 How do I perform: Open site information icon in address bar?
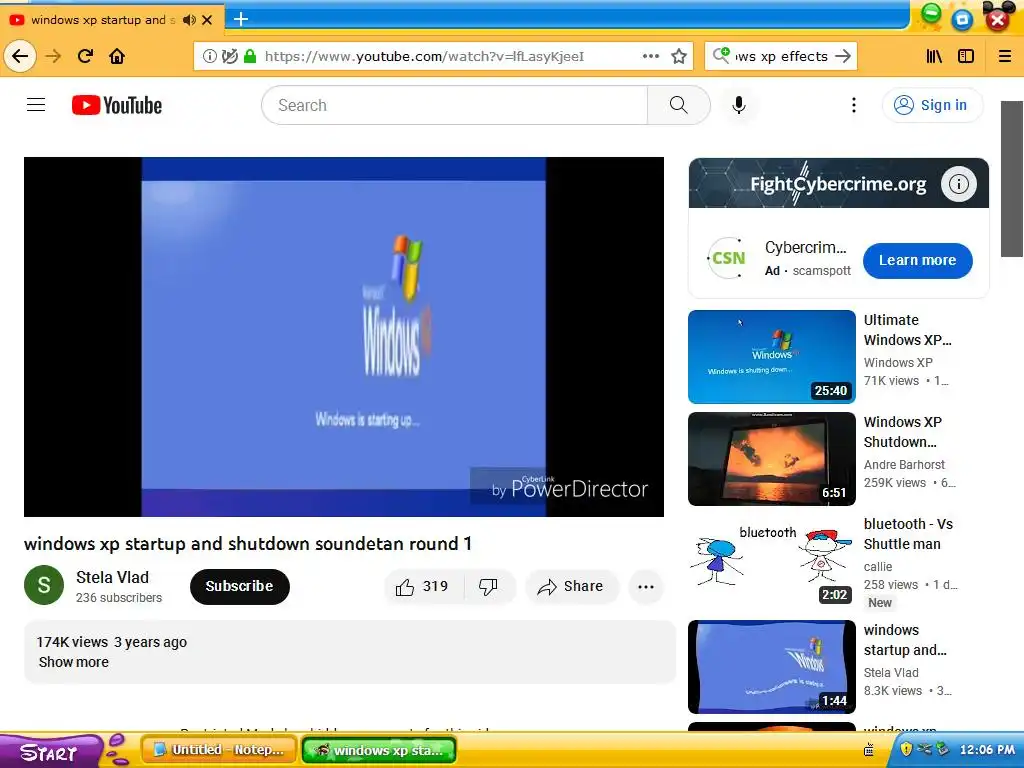pos(210,56)
